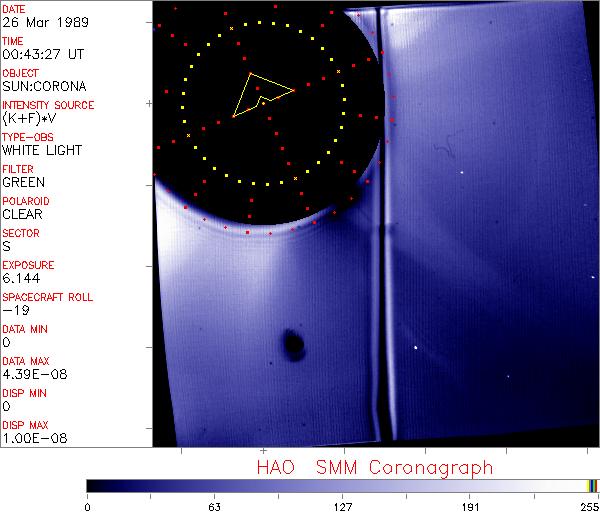This screenshot has height=512, width=600.
Task: Select the exposure value 6.144
Action: pos(21,278)
